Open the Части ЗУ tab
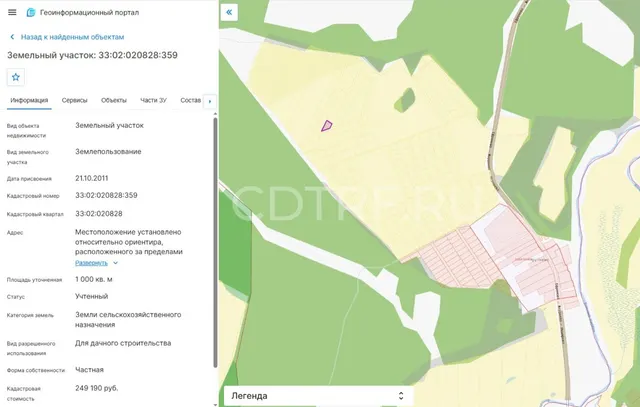 [x=153, y=100]
